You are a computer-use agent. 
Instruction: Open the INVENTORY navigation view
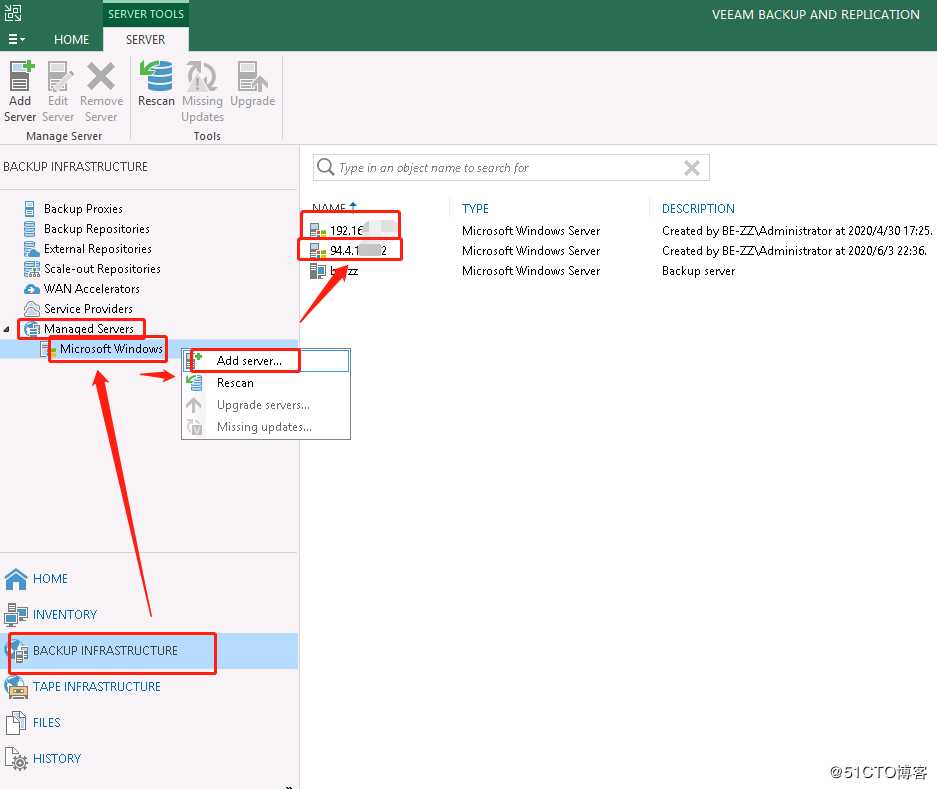click(149, 614)
